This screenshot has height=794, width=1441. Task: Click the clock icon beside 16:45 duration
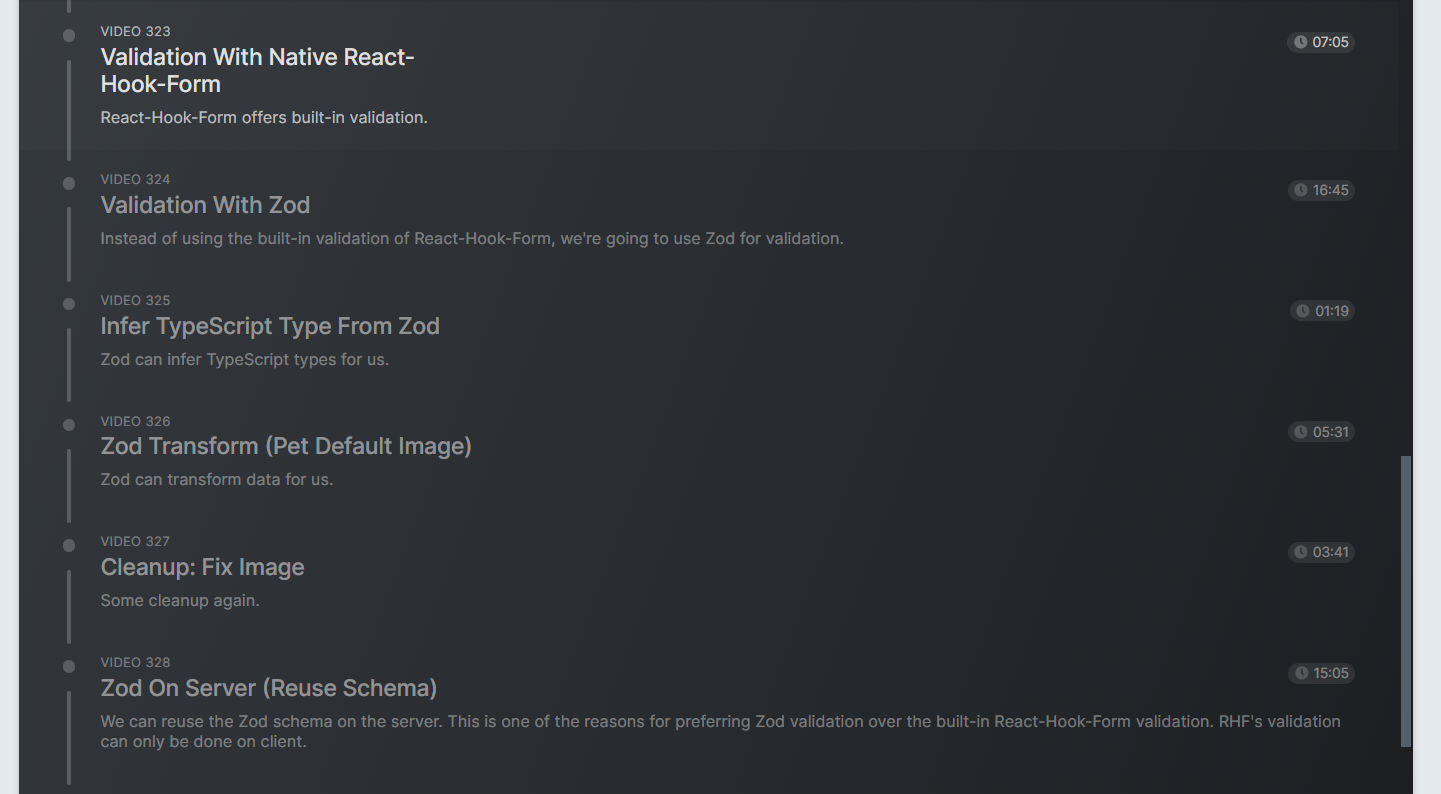1300,190
